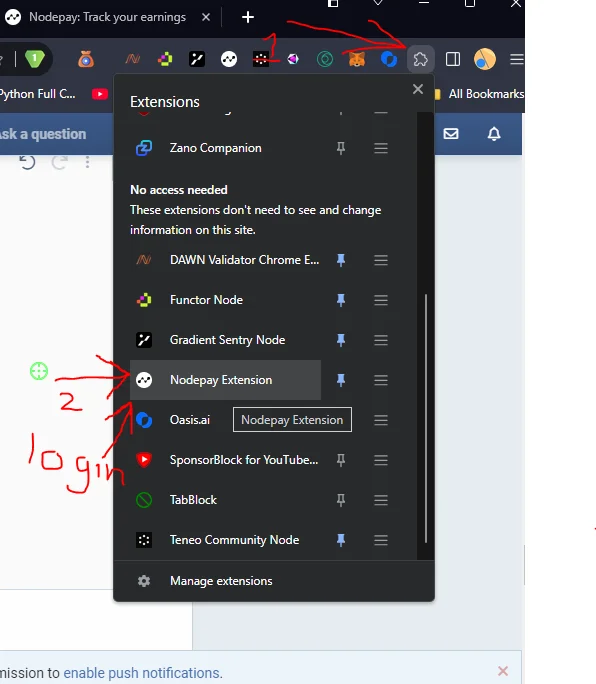Unpin the DAWN Validator extension

tap(341, 260)
